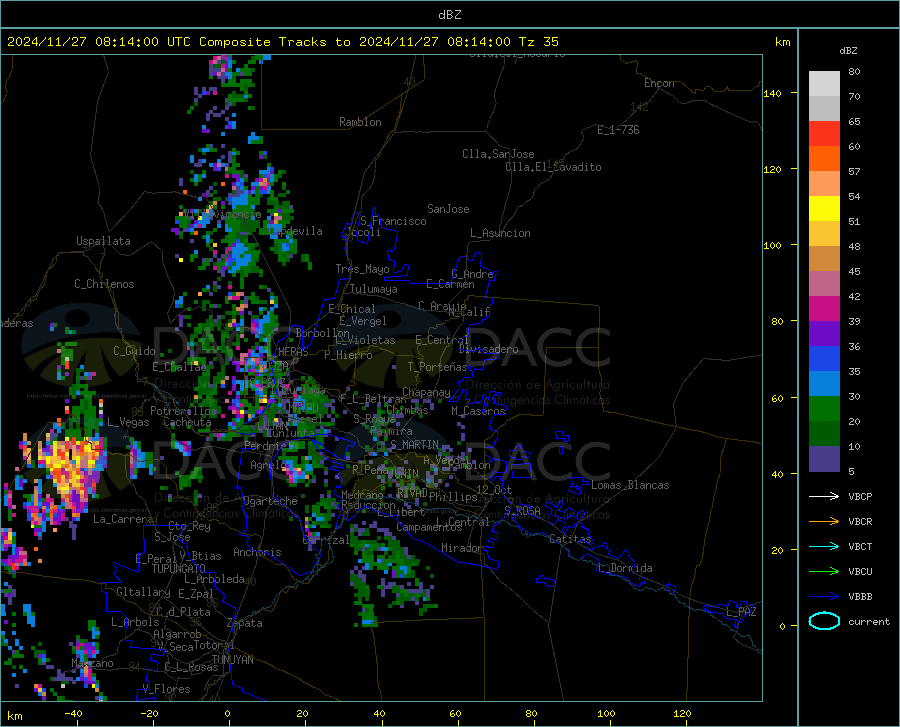Click the 140 tick on the vertical axis

772,93
